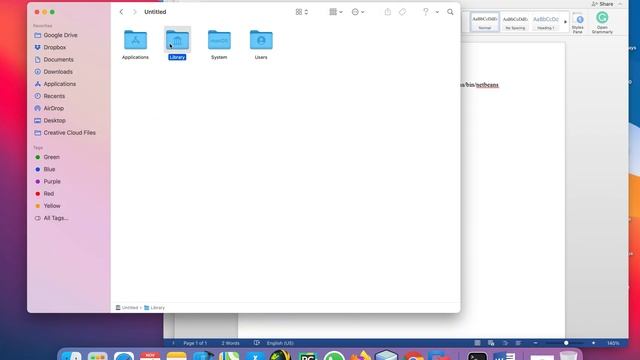
Task: Open the Styles Pane in Word
Action: tap(578, 23)
